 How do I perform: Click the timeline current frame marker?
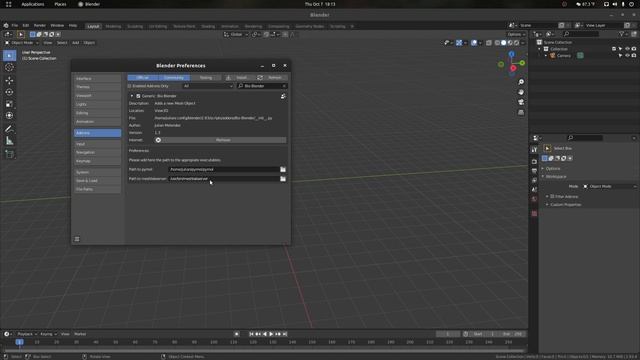tap(19, 342)
